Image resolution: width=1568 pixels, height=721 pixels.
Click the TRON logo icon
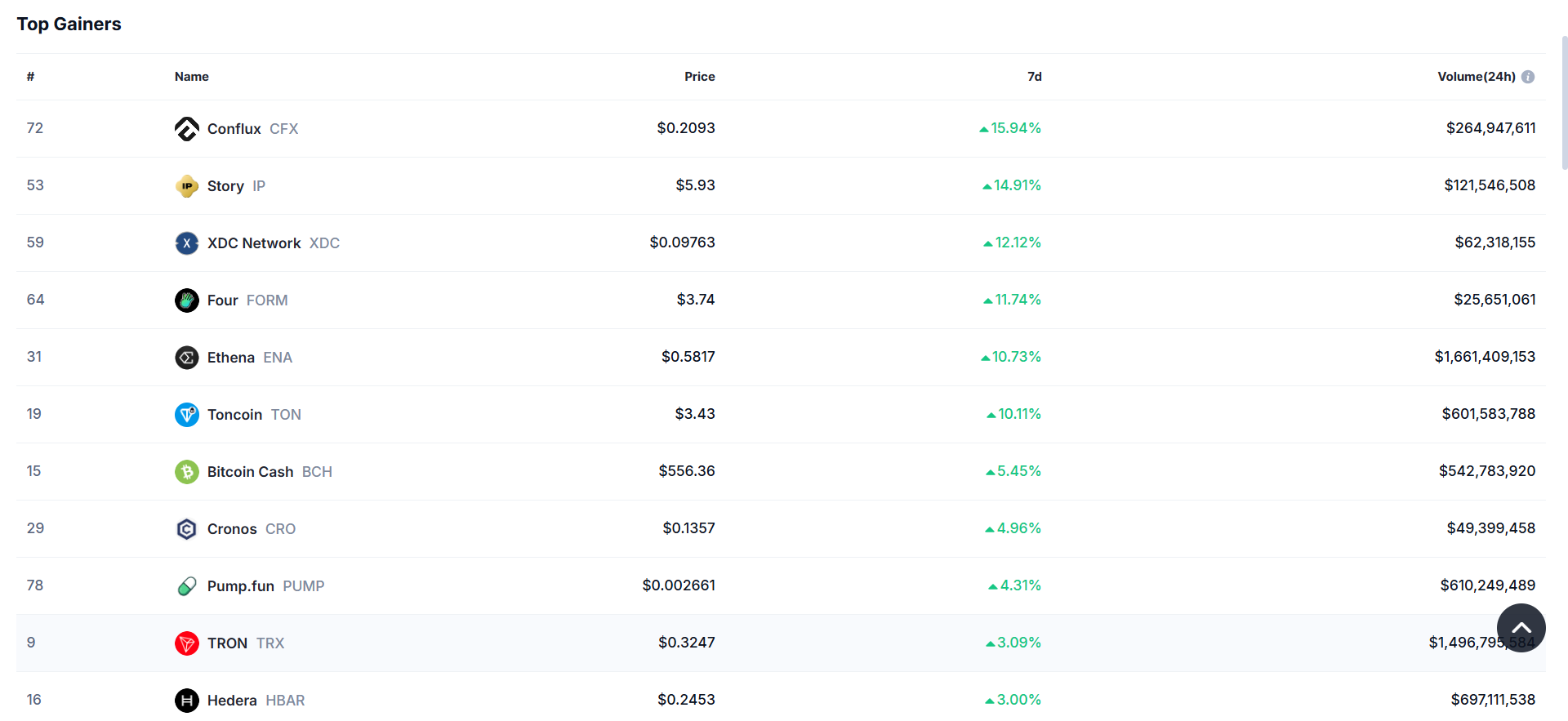pos(186,643)
